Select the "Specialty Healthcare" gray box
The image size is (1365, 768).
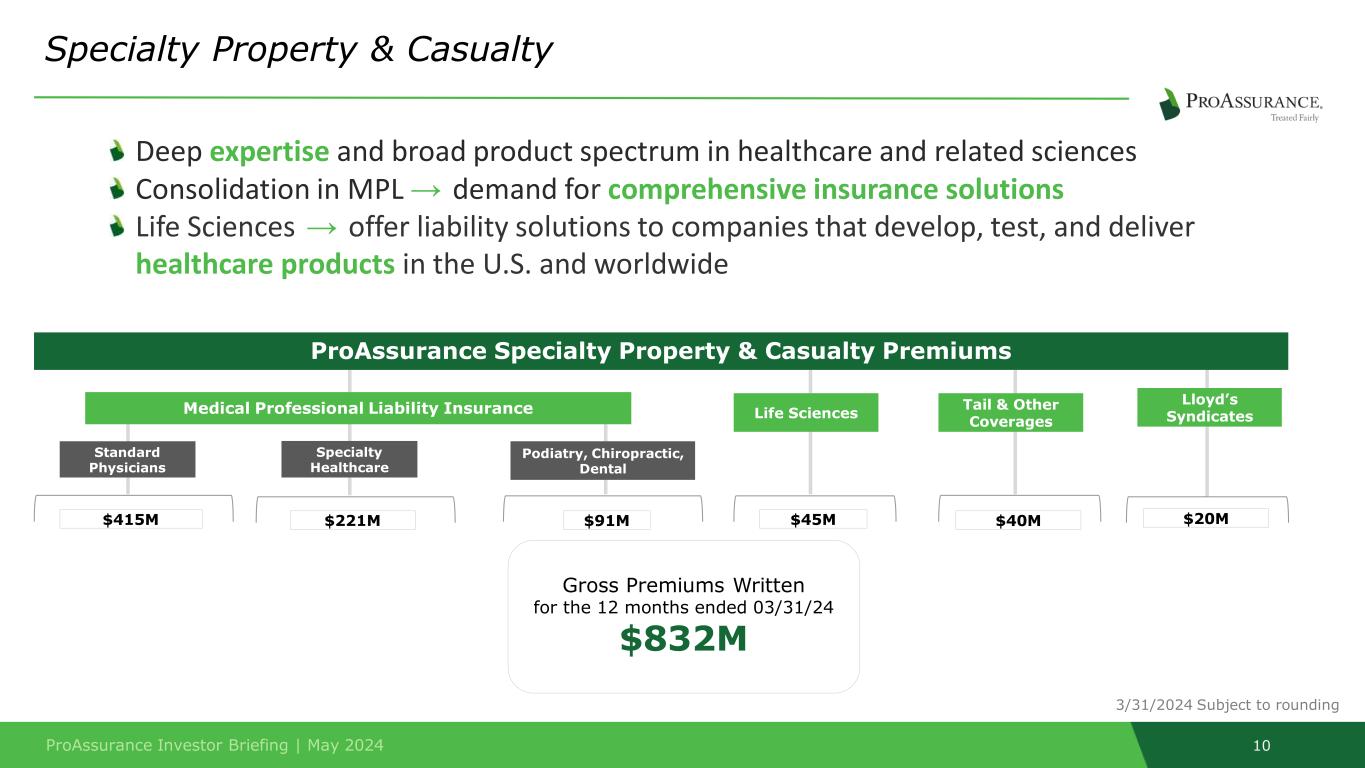[x=349, y=460]
